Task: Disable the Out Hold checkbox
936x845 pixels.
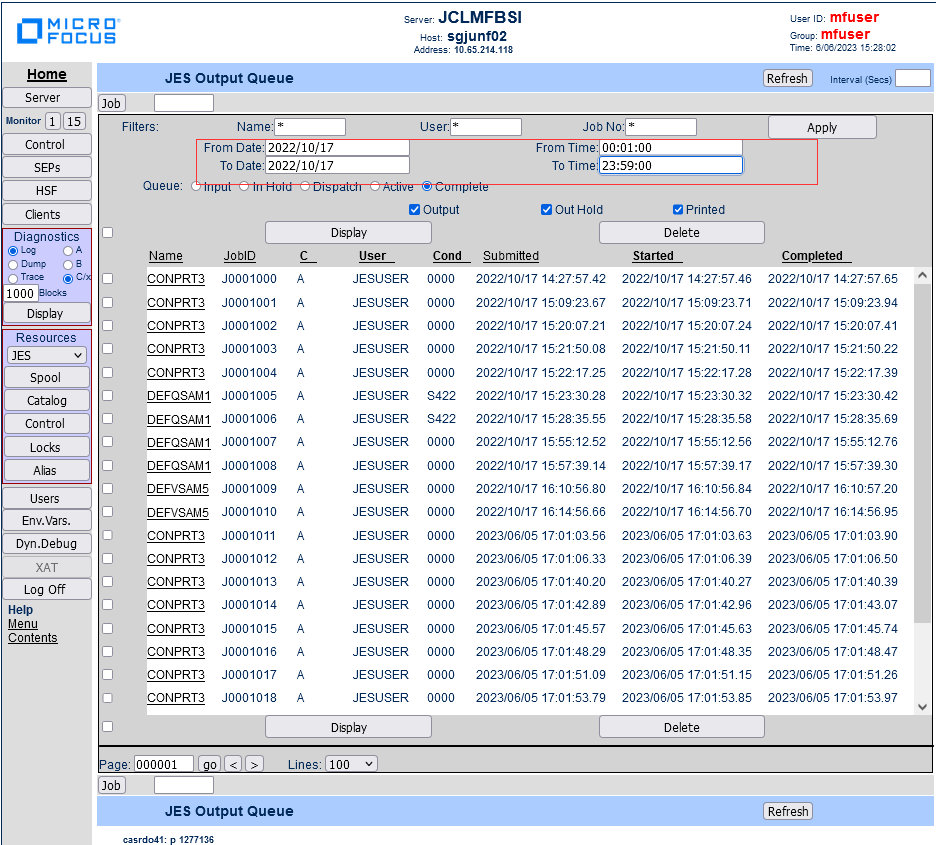Action: pos(546,210)
